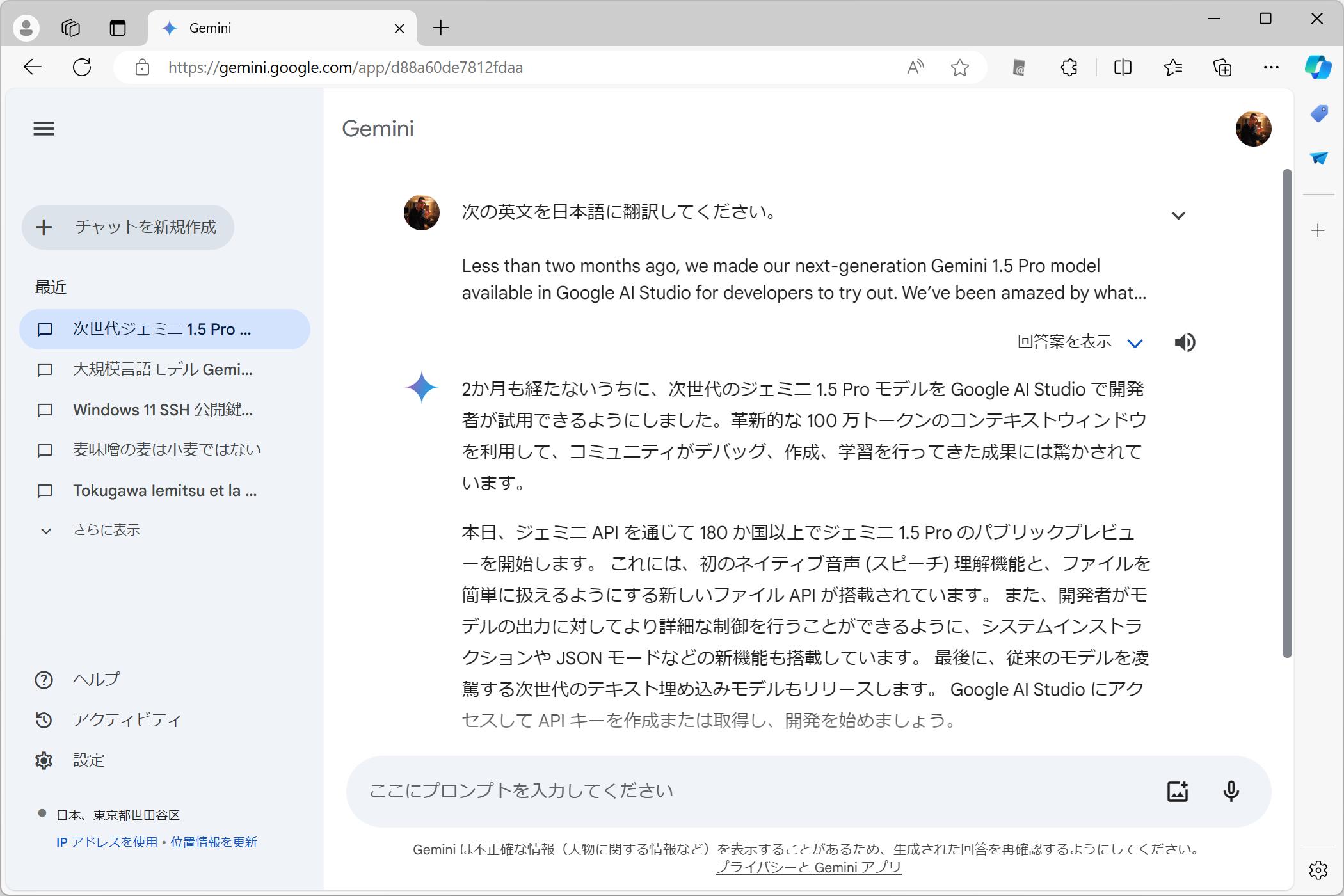Toggle the Gemini hamburger main menu
This screenshot has width=1344, height=896.
tap(44, 129)
